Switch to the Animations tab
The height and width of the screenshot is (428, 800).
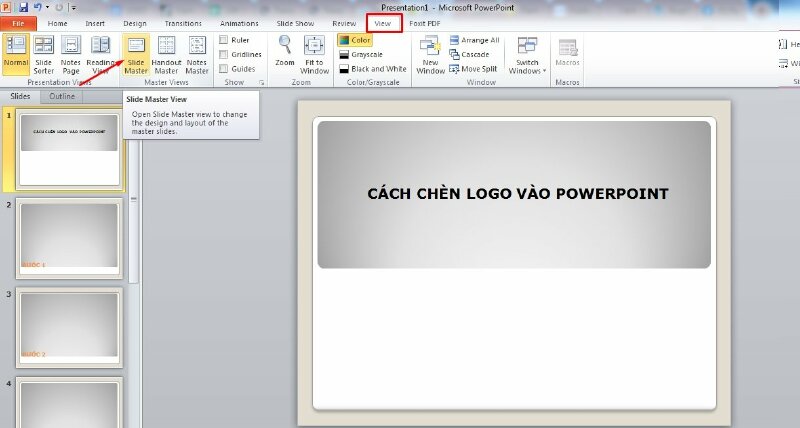click(239, 23)
